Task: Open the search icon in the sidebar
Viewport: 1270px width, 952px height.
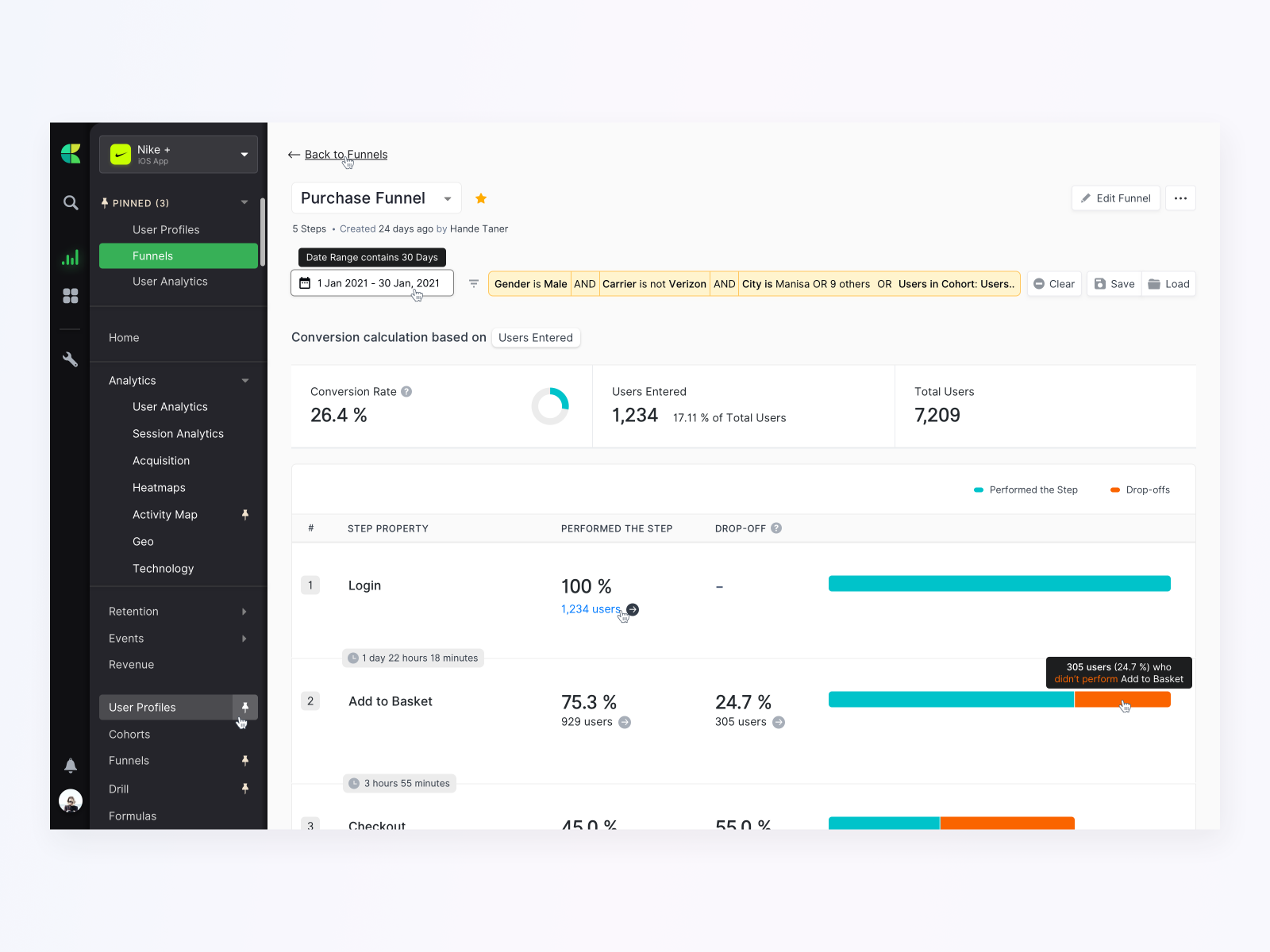Action: [70, 202]
